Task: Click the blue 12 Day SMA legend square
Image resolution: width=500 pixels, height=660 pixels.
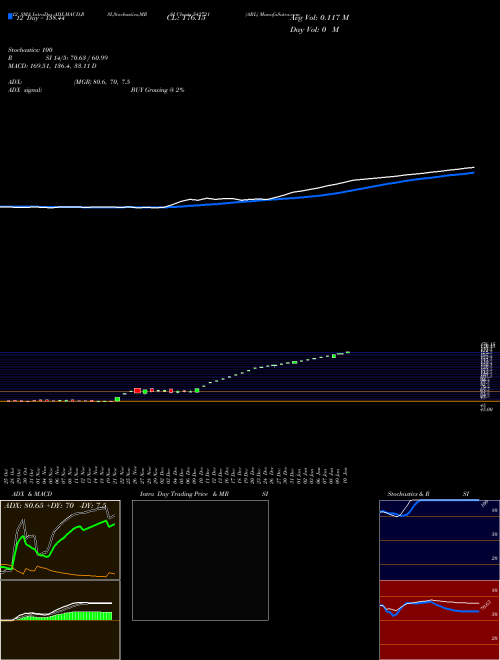Action: point(10,17)
